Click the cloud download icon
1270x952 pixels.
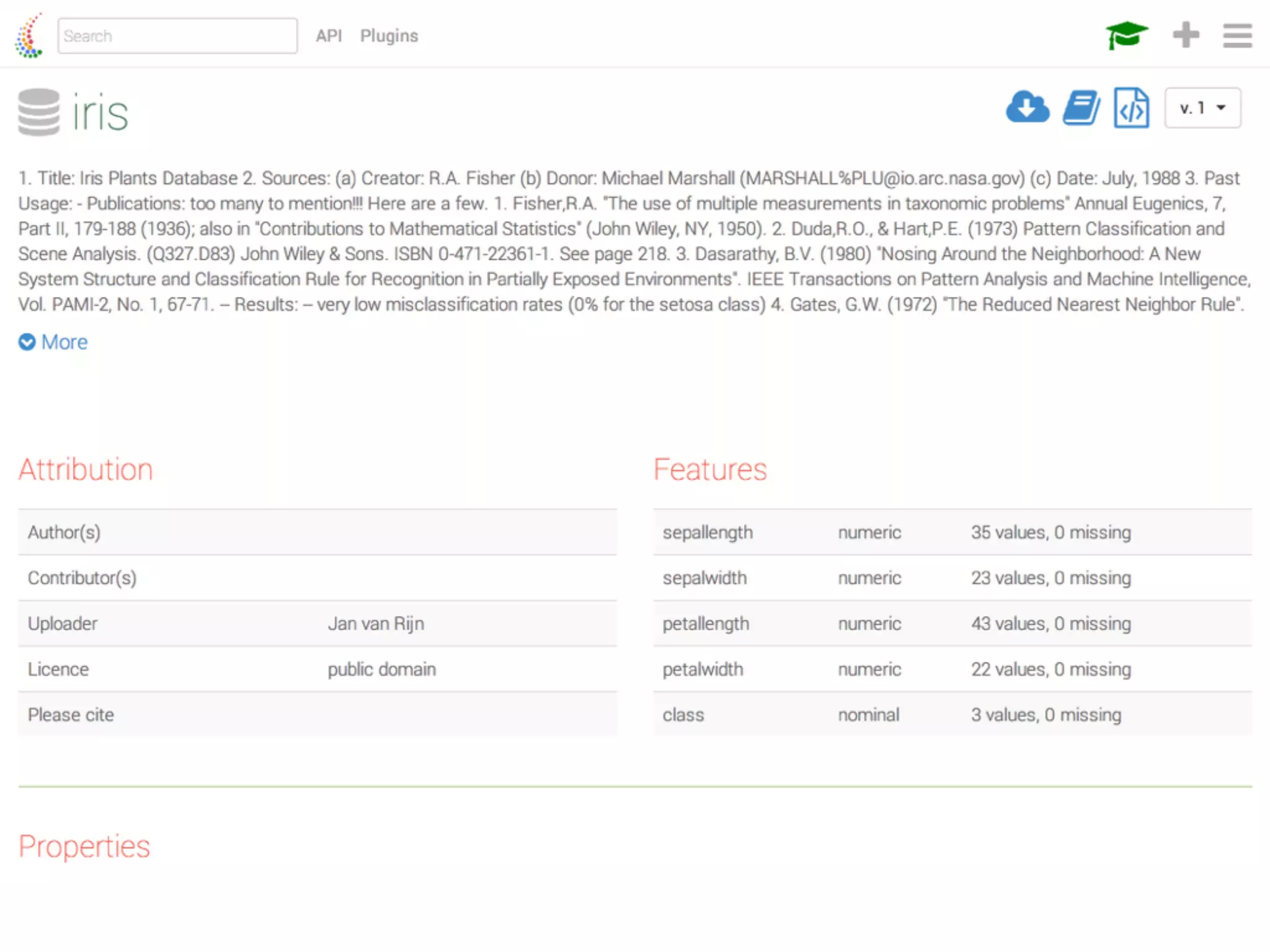[1027, 108]
